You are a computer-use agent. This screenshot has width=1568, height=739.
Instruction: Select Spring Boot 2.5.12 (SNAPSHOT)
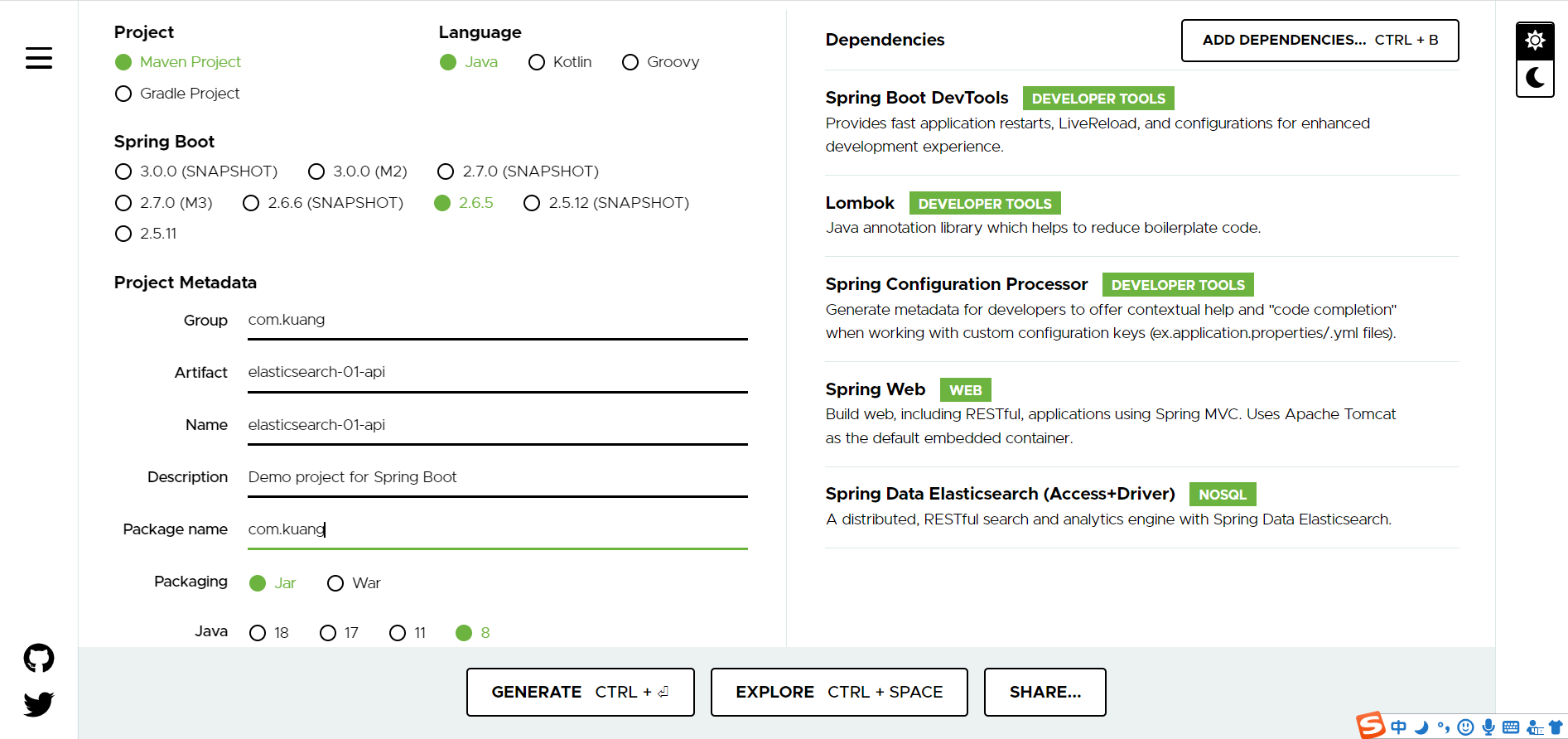click(x=606, y=203)
